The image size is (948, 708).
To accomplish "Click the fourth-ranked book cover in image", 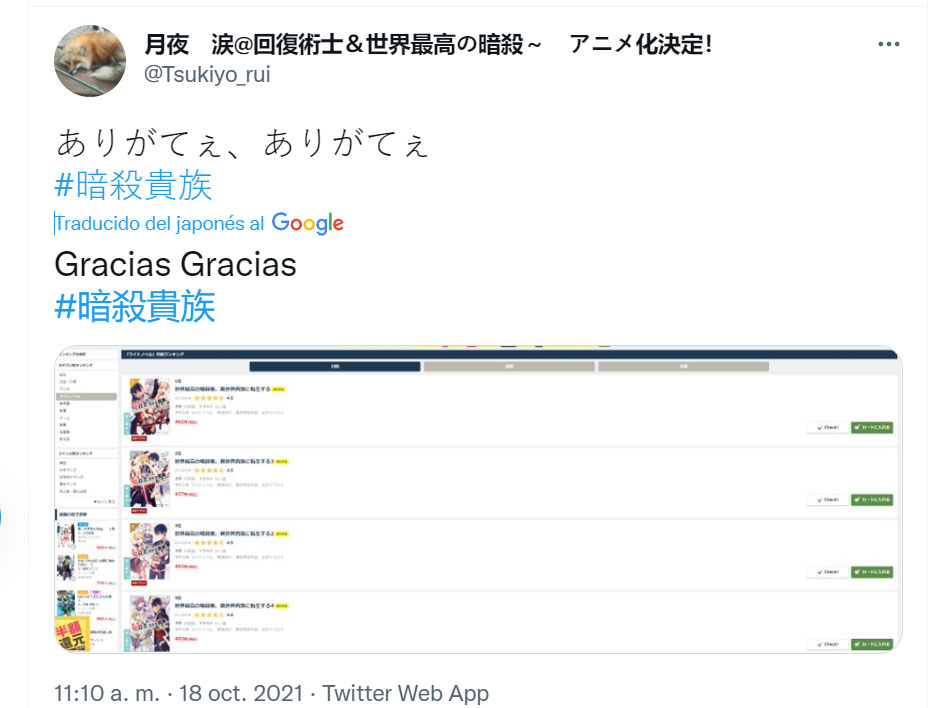I will point(149,623).
